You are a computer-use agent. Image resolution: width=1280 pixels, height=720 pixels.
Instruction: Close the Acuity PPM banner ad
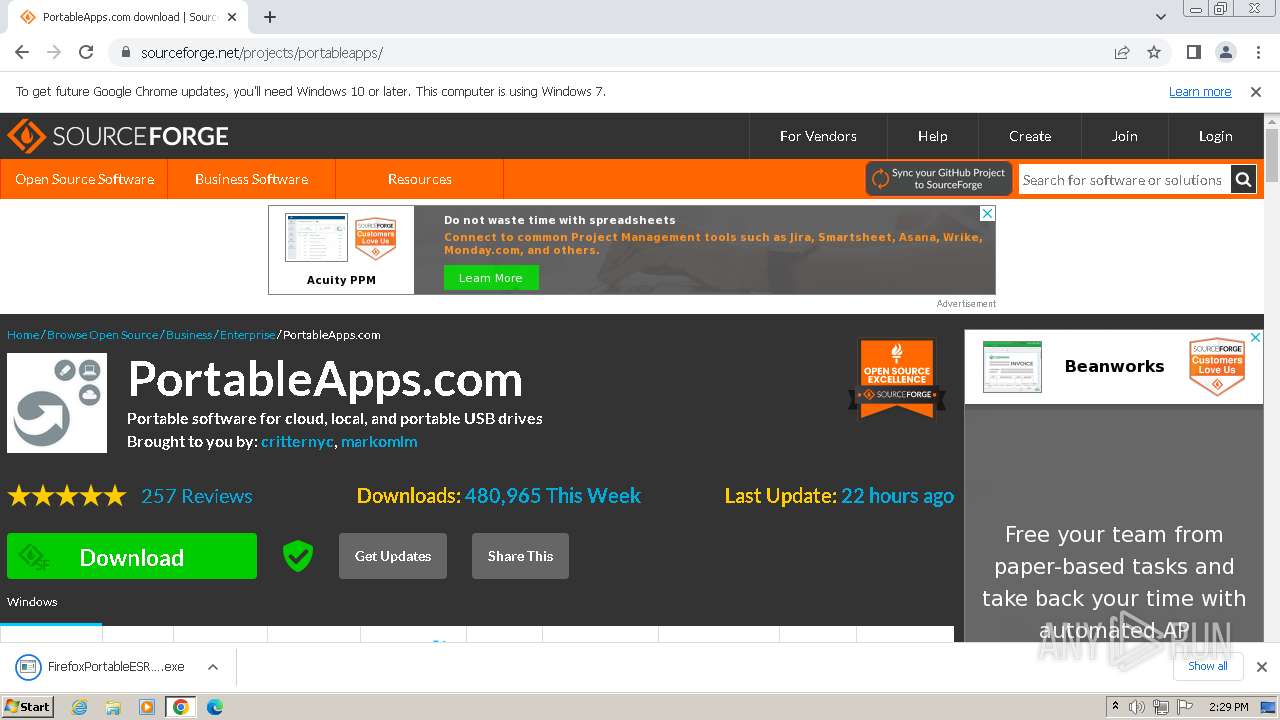coord(987,214)
